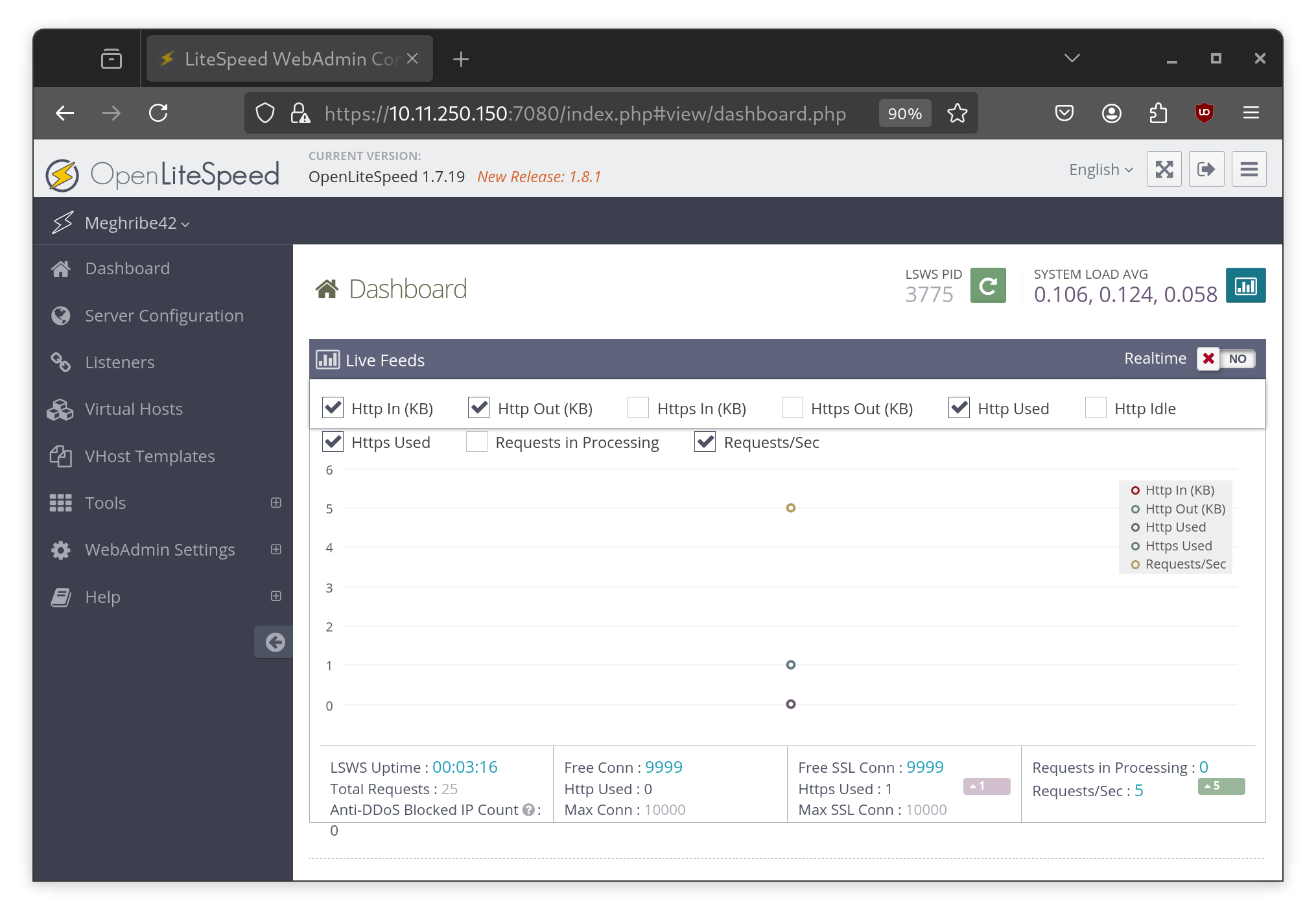Open the Virtual Hosts menu item
1316x918 pixels.
[x=163, y=409]
